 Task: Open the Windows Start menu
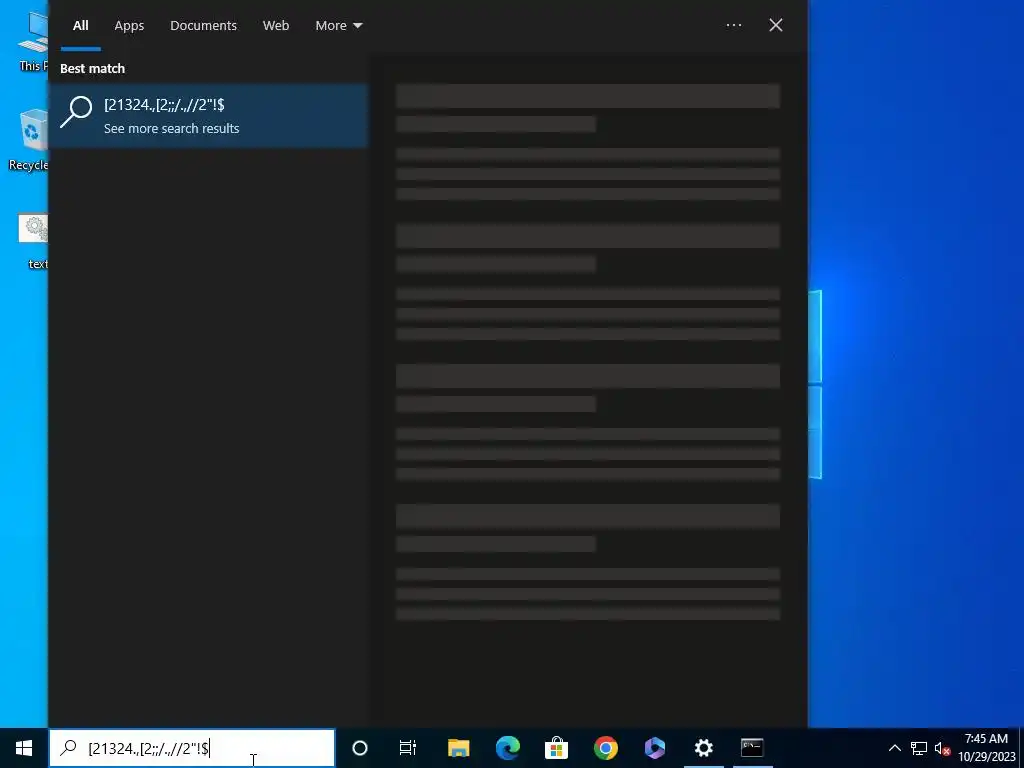pyautogui.click(x=24, y=748)
